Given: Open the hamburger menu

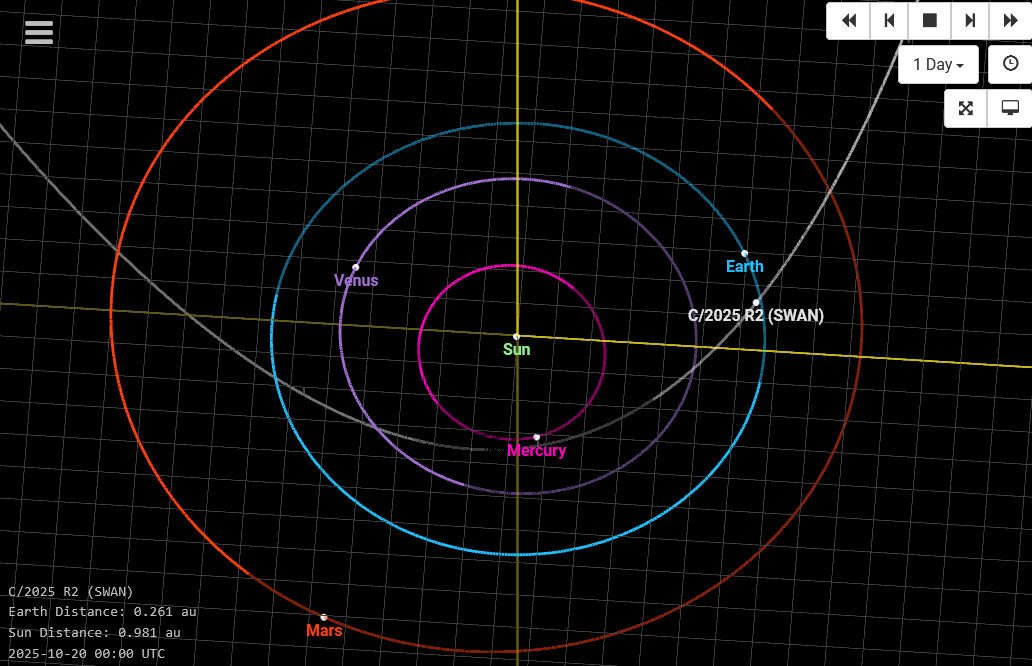Looking at the screenshot, I should (x=39, y=32).
